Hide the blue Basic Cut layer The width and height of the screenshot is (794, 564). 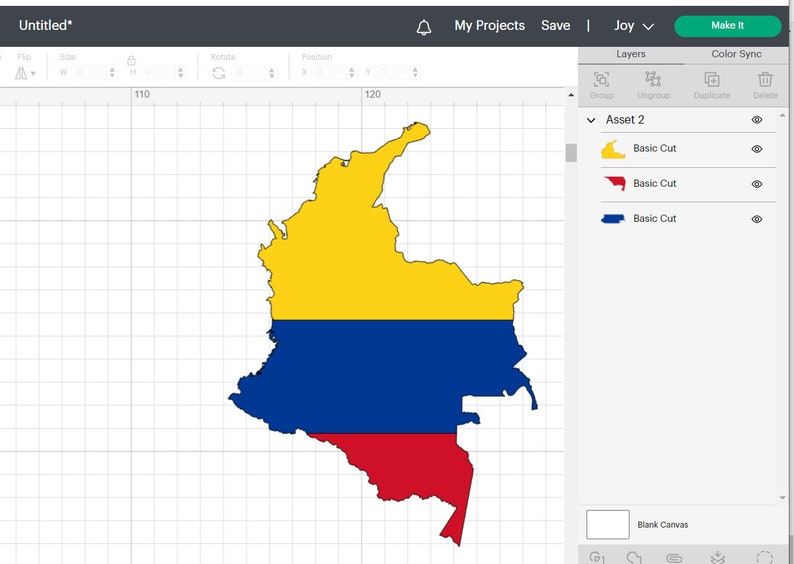tap(757, 219)
